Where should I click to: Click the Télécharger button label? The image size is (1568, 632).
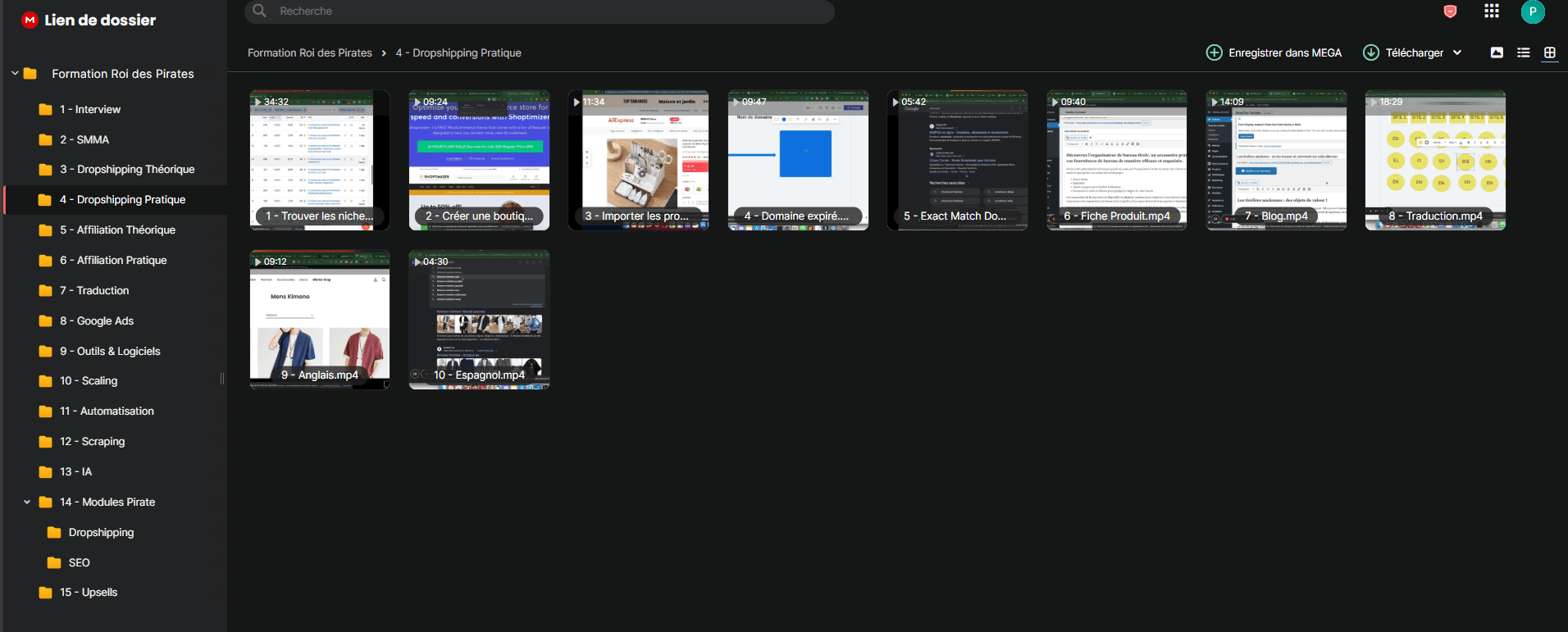click(1415, 52)
